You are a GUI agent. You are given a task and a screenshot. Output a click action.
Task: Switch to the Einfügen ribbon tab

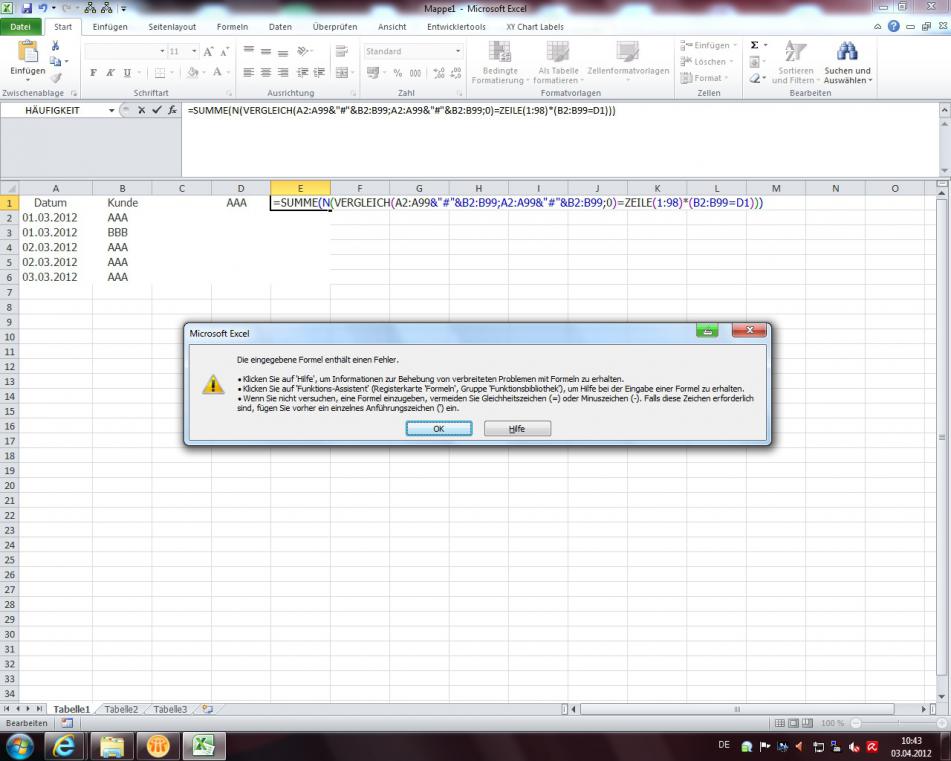click(110, 27)
